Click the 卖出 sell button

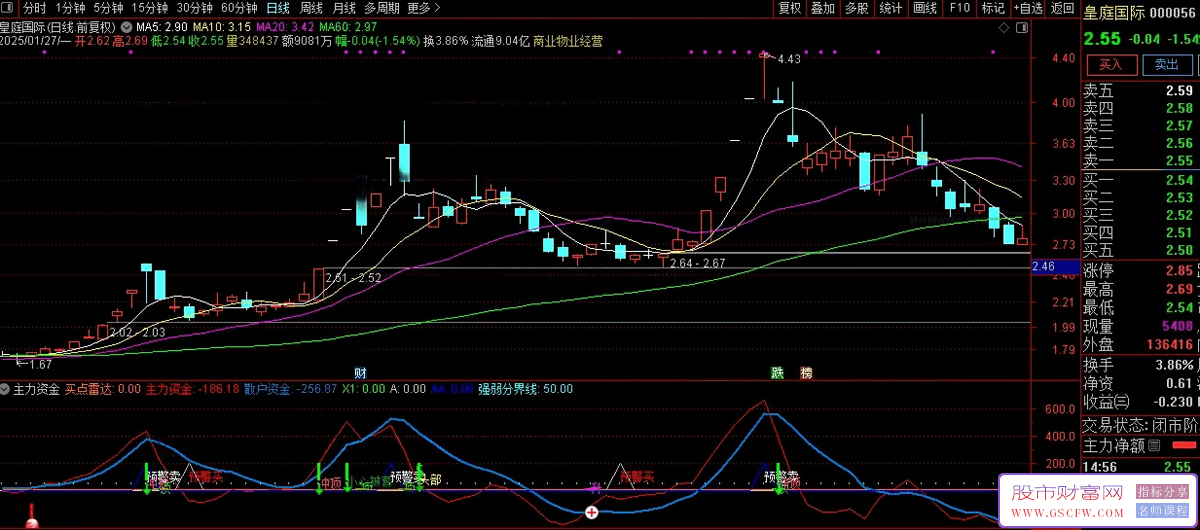(1166, 64)
